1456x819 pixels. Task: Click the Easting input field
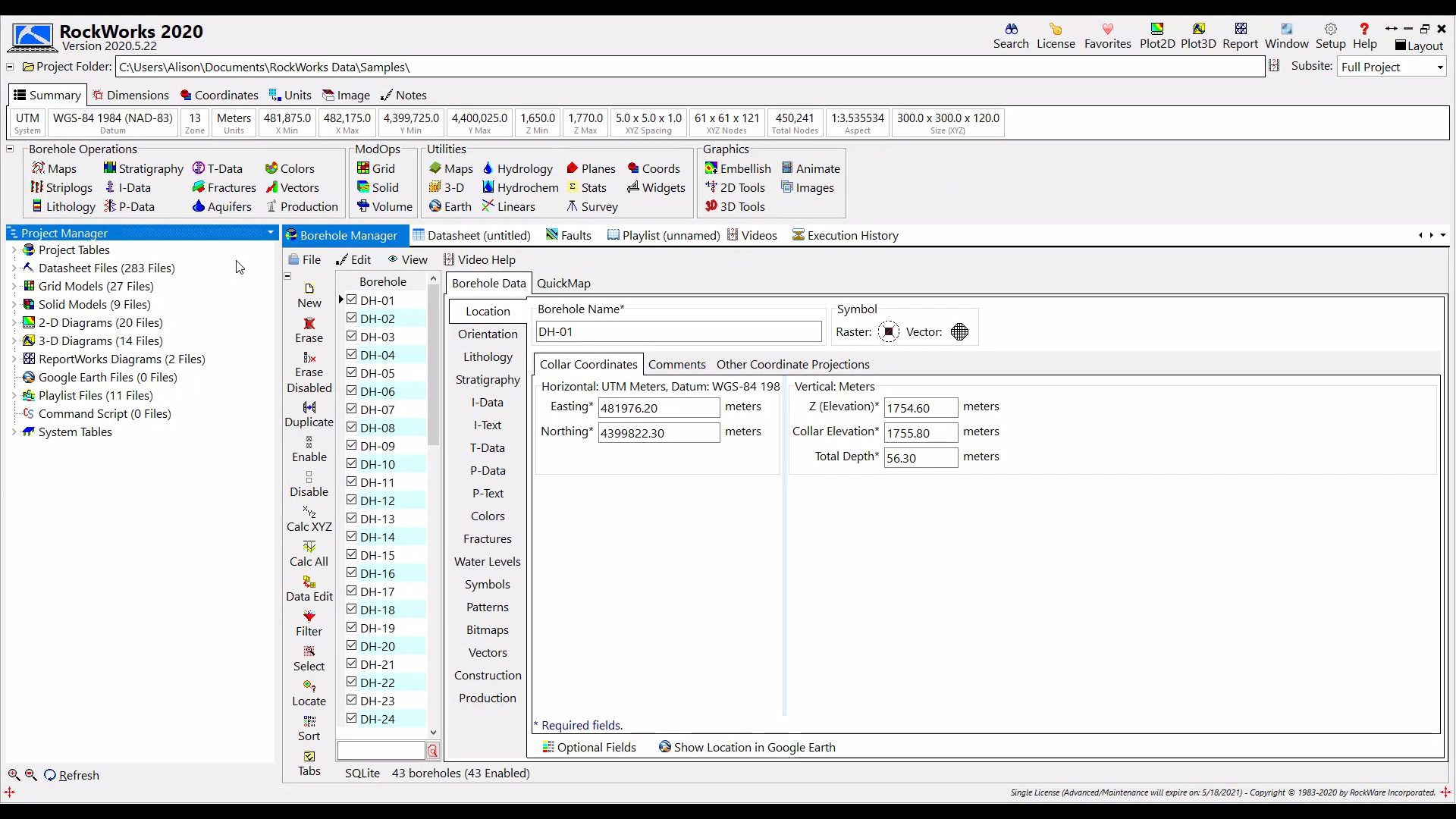pyautogui.click(x=659, y=408)
